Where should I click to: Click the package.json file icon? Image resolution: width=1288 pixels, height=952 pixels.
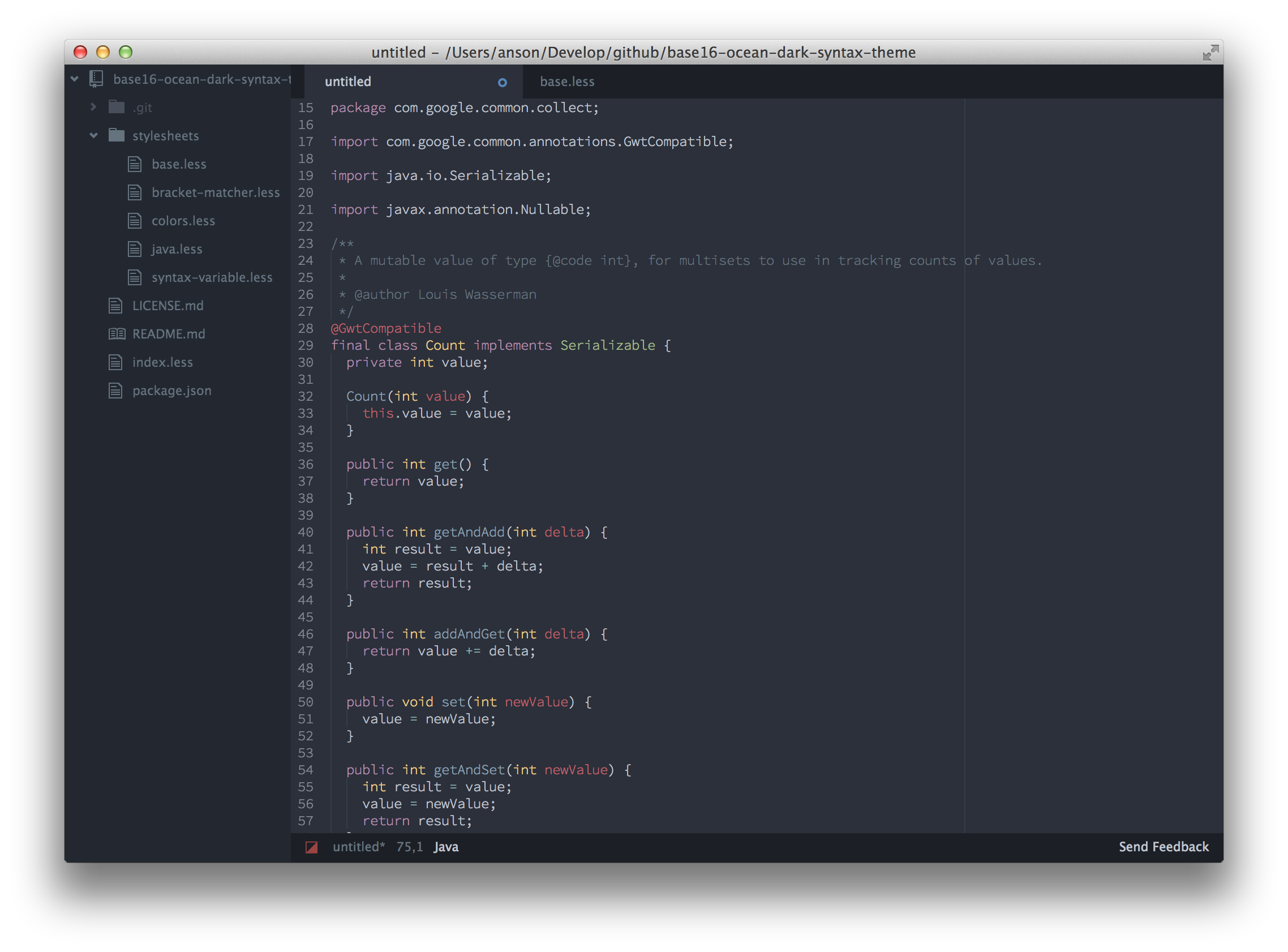(x=116, y=391)
